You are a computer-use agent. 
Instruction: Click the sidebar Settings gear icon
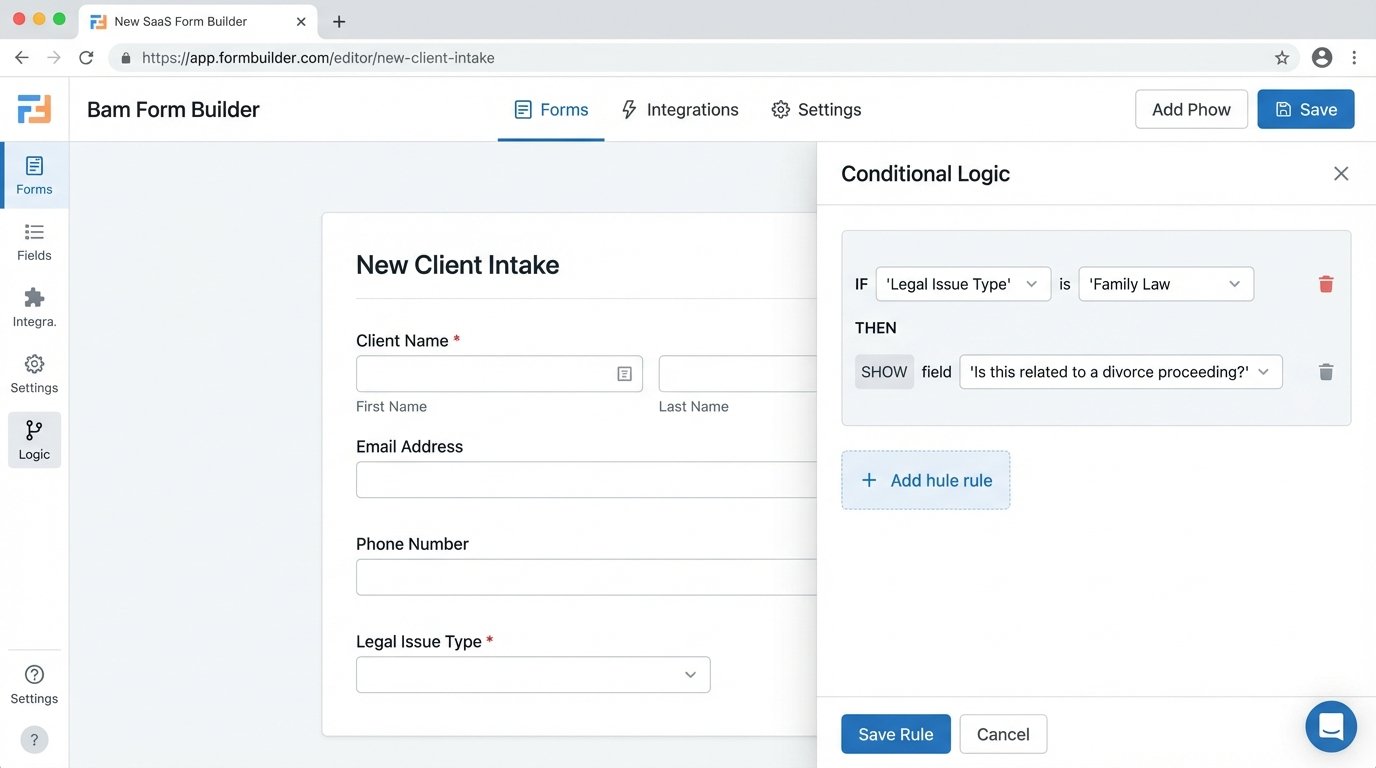pos(34,372)
